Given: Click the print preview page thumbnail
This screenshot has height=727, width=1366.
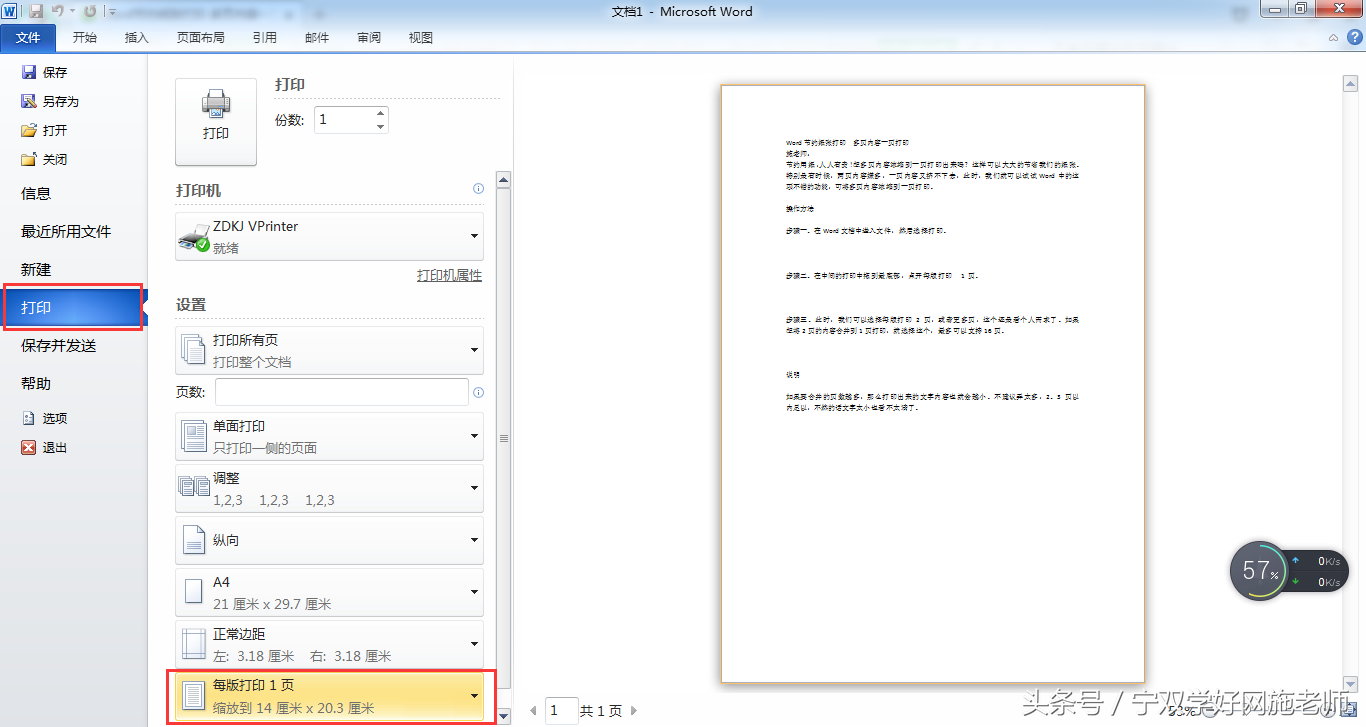Looking at the screenshot, I should 932,384.
